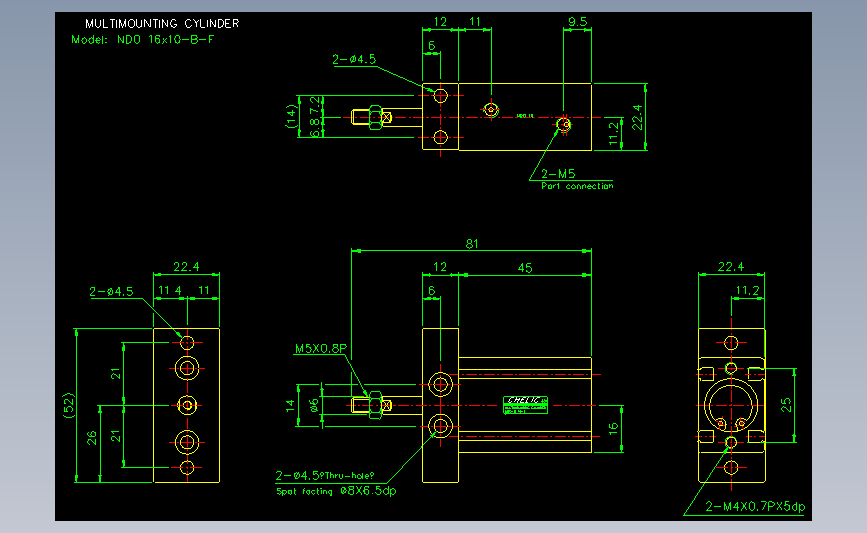This screenshot has height=533, width=867.
Task: Pick the "ø6" rod diameter dimension
Action: point(314,405)
